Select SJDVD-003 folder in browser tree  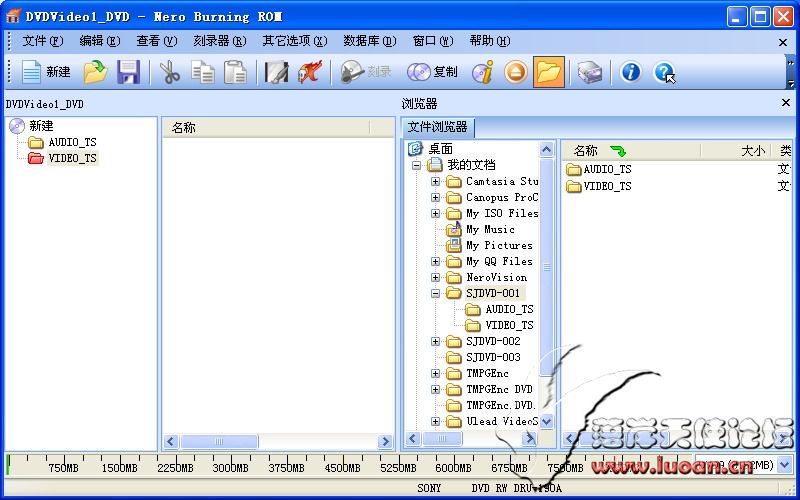click(493, 357)
